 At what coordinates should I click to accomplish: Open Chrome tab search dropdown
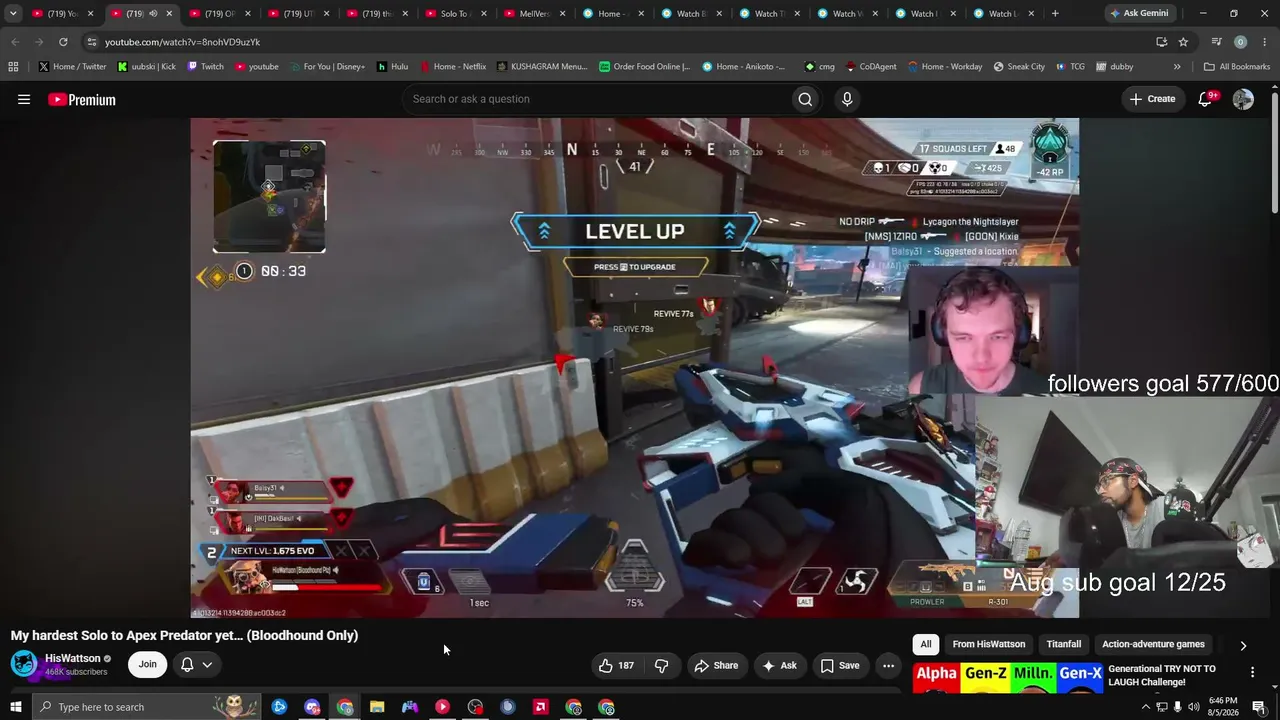point(13,14)
